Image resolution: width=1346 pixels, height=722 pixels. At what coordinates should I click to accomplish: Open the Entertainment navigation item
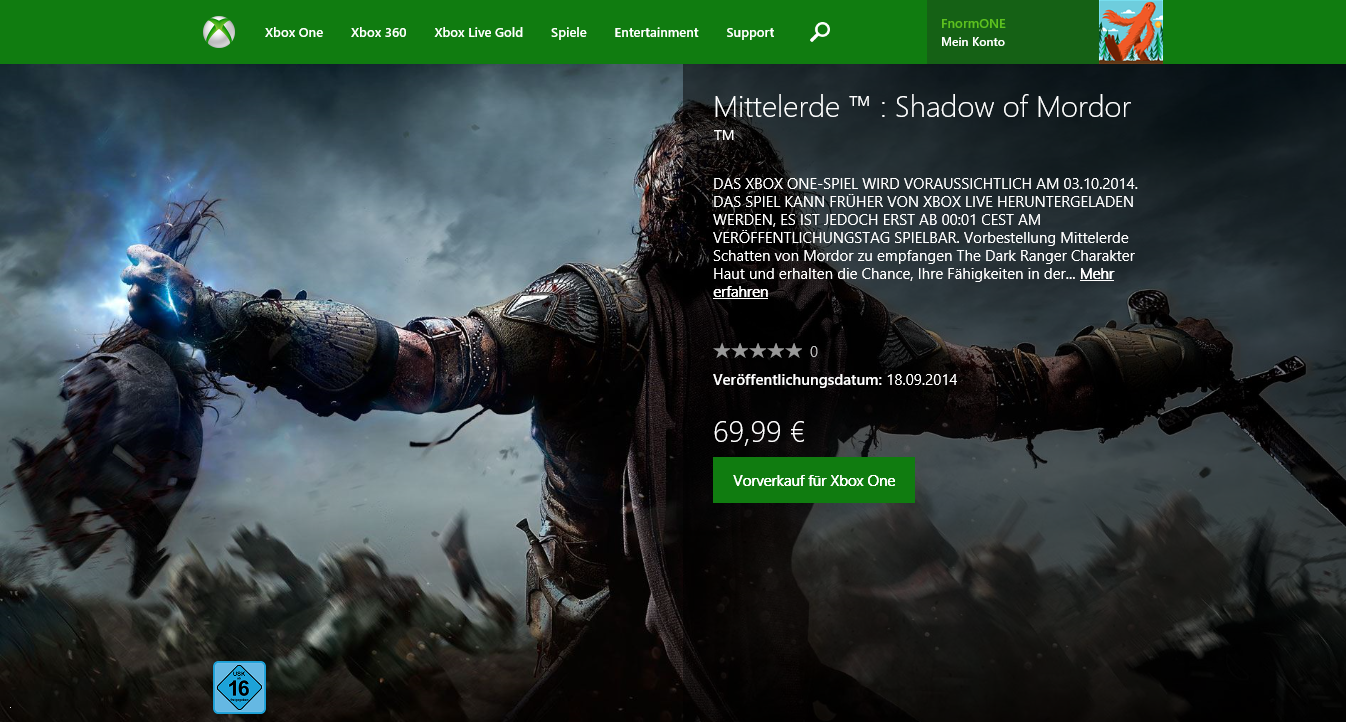(x=656, y=32)
